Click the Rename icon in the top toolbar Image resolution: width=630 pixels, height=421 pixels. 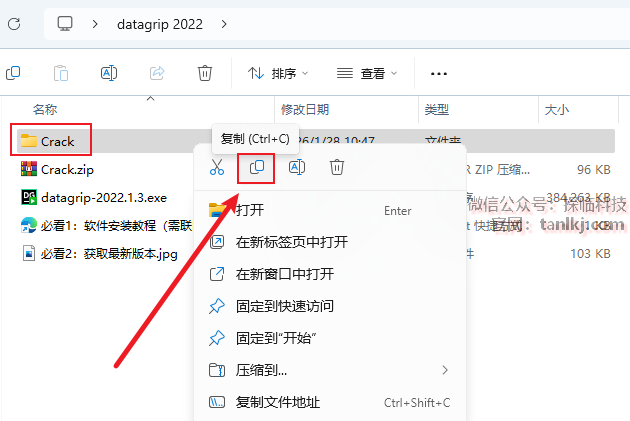click(108, 73)
